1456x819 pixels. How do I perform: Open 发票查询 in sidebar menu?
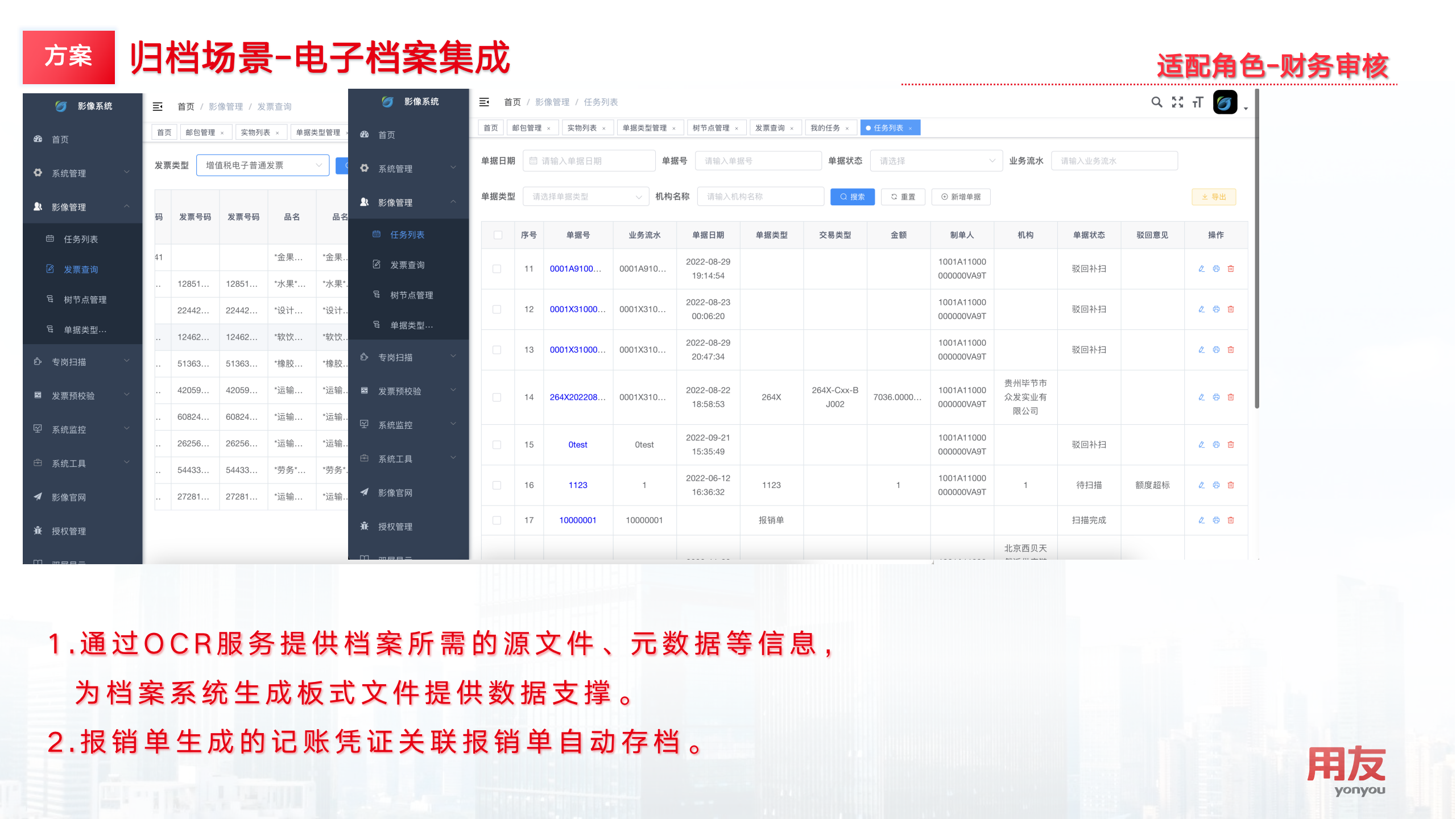coord(407,265)
